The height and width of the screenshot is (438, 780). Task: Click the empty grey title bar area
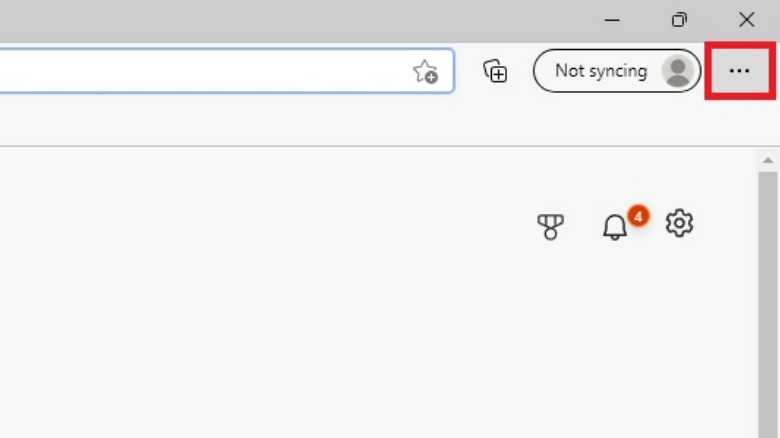tap(300, 20)
